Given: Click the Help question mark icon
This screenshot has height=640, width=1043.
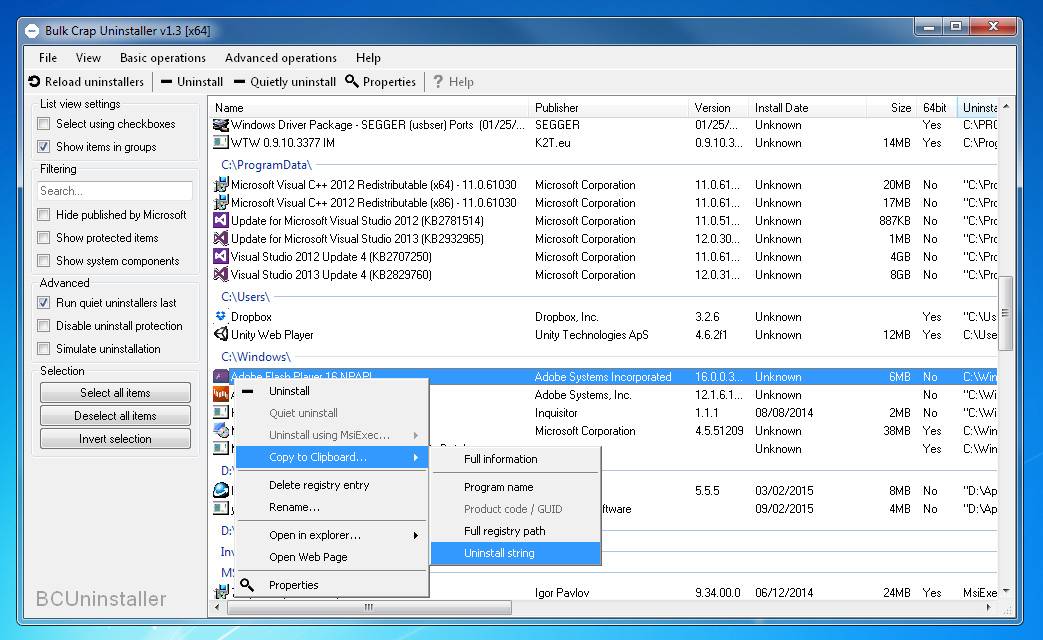Looking at the screenshot, I should [438, 82].
